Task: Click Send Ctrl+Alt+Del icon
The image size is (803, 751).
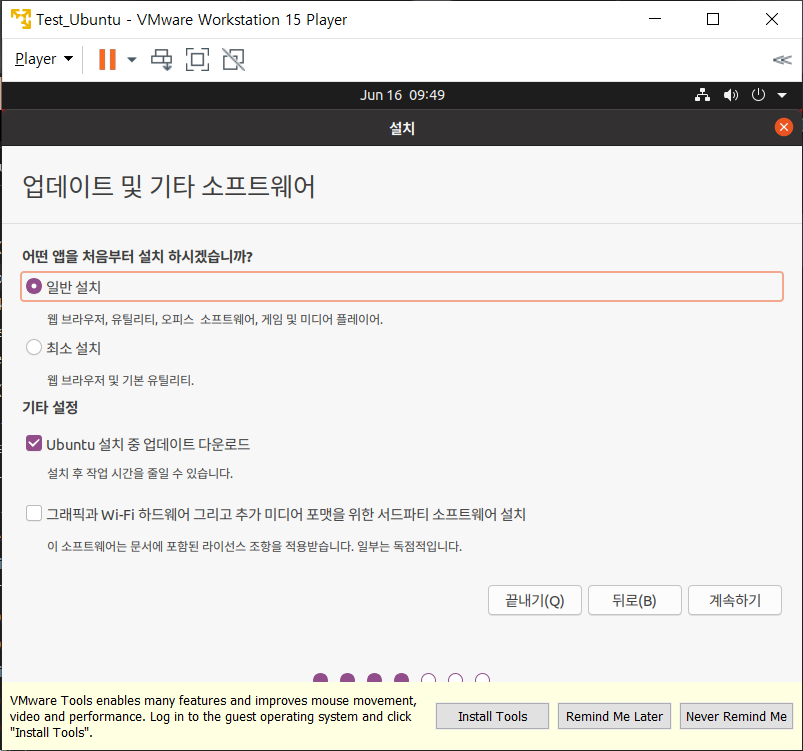Action: pos(161,59)
